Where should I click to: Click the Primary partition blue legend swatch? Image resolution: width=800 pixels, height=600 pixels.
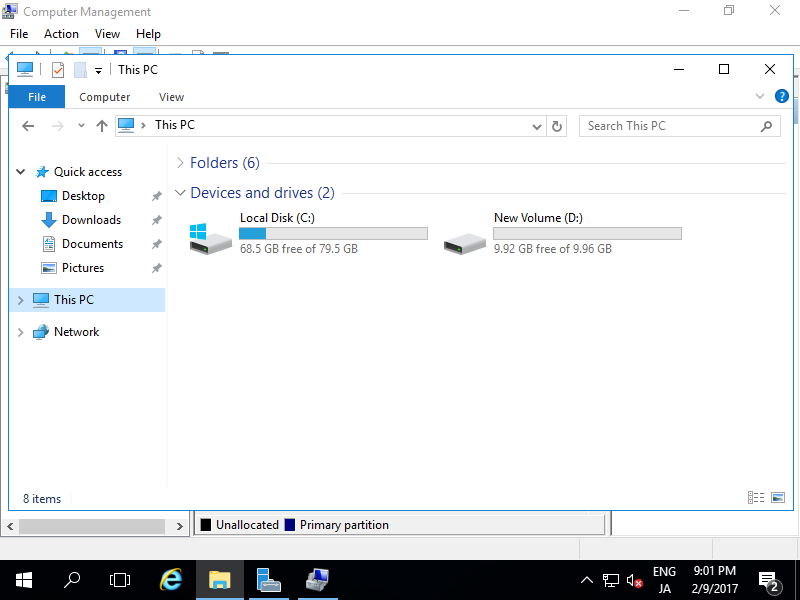[x=289, y=525]
